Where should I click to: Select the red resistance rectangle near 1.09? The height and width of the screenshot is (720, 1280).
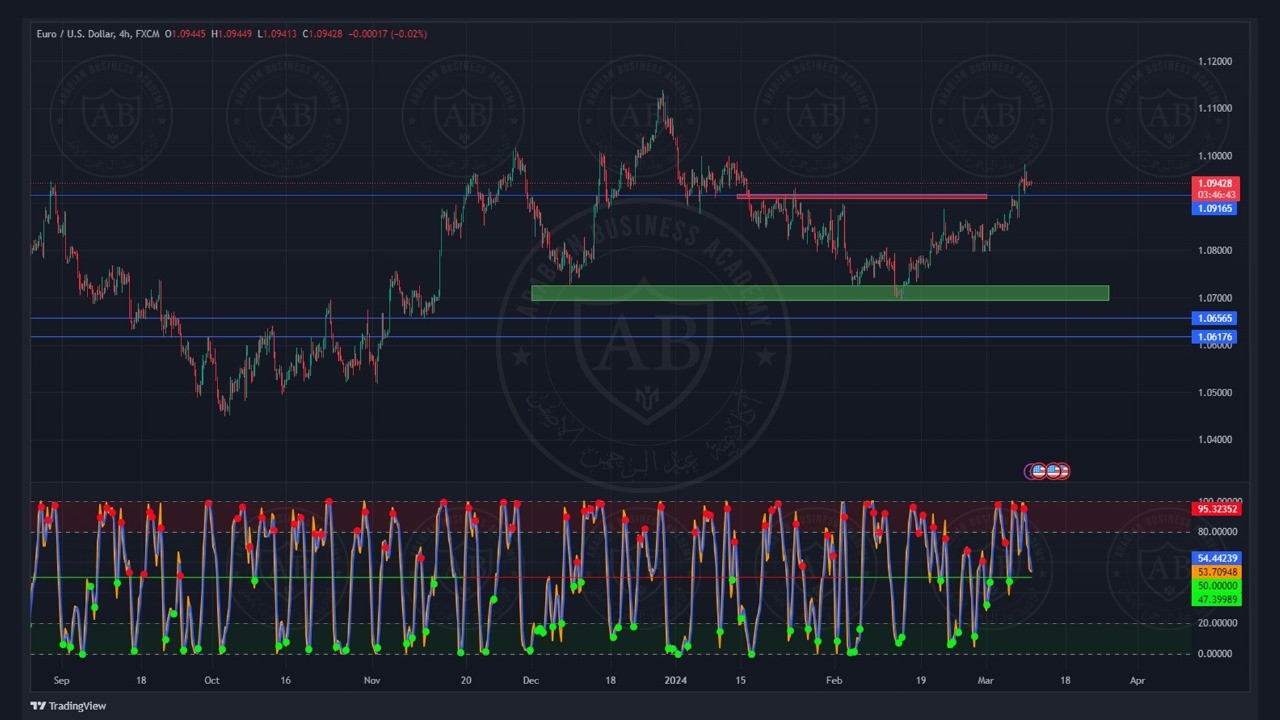861,197
